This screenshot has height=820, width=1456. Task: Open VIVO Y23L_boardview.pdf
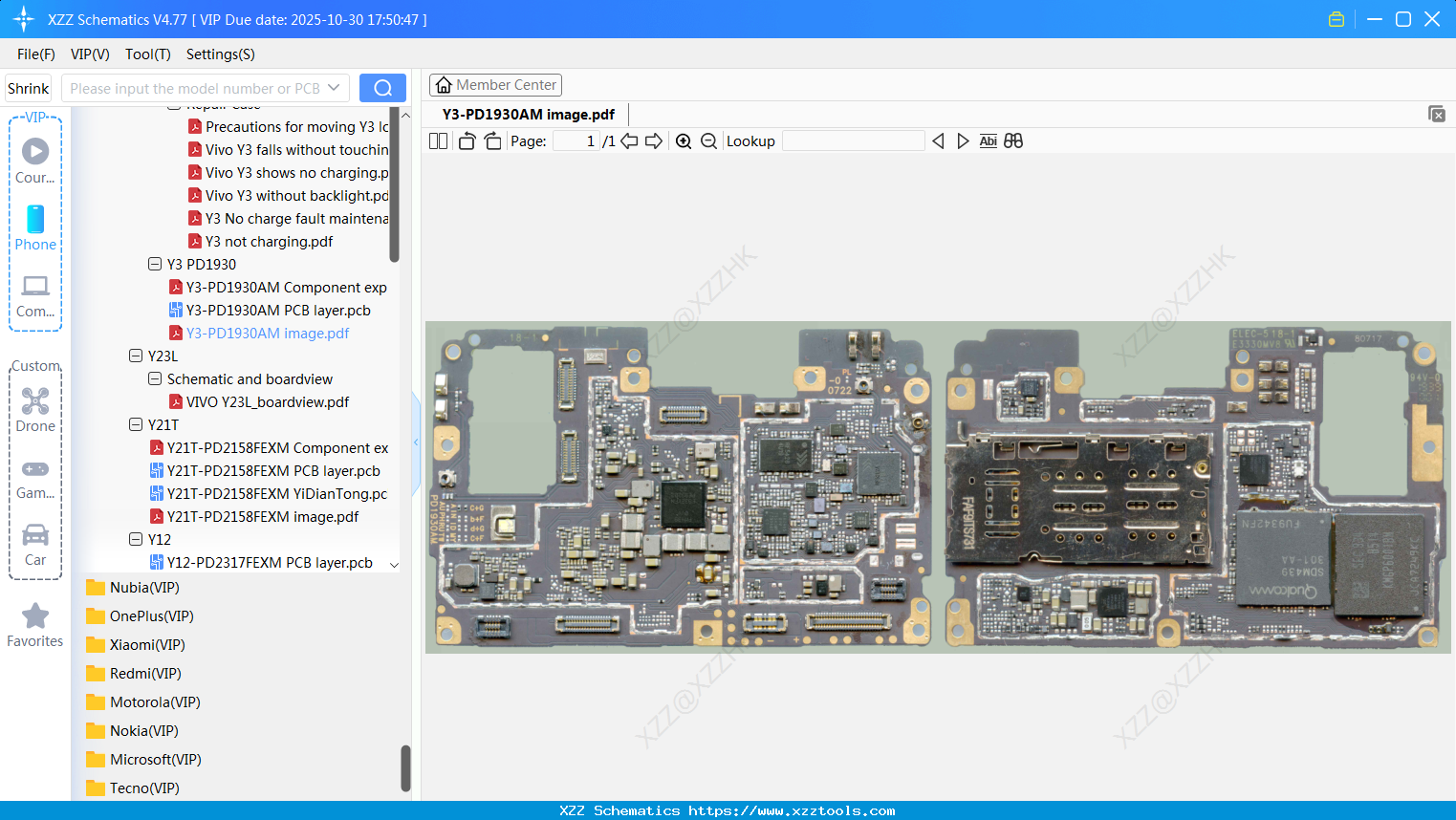pyautogui.click(x=259, y=401)
